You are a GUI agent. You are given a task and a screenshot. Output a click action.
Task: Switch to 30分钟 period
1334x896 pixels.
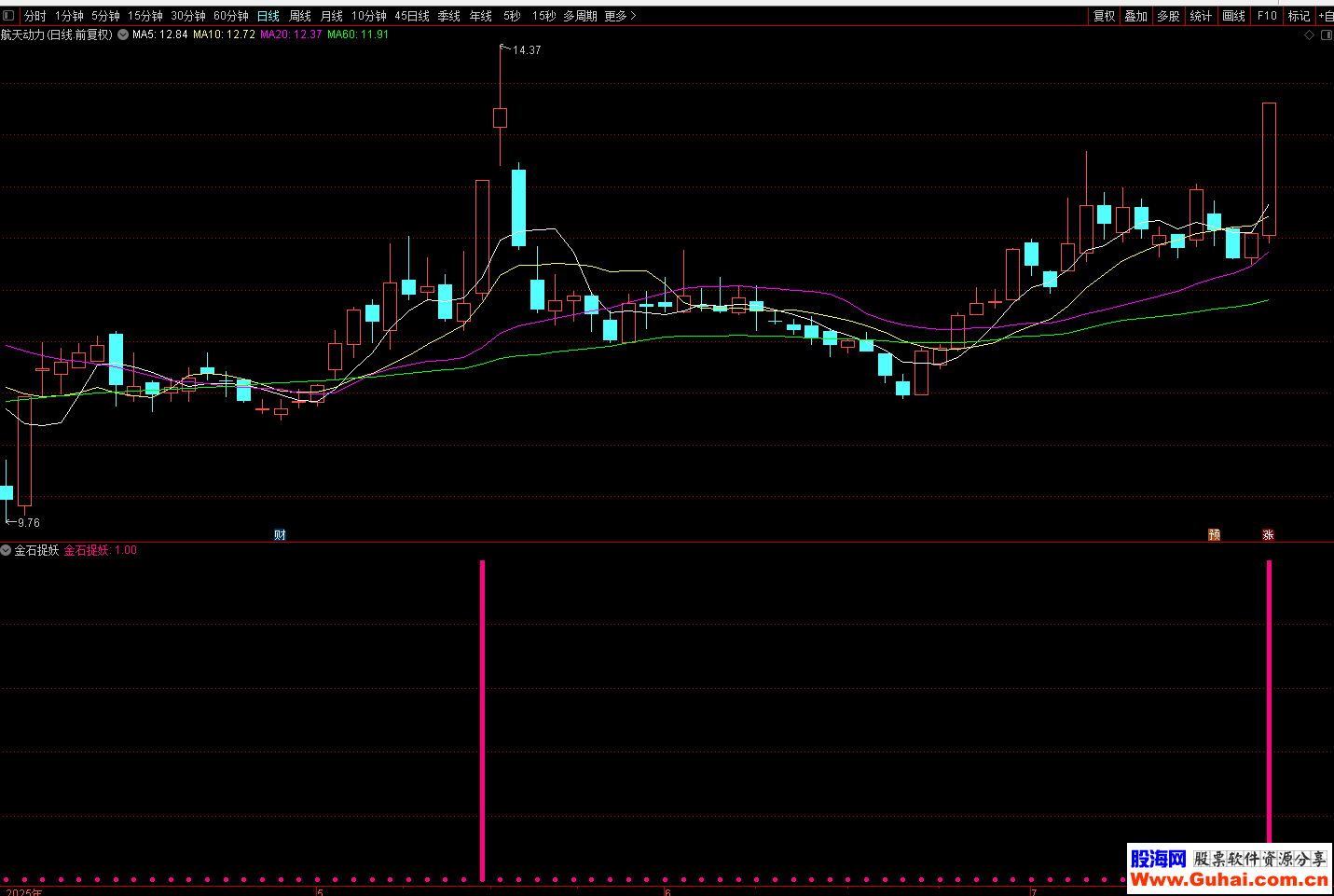click(x=188, y=16)
